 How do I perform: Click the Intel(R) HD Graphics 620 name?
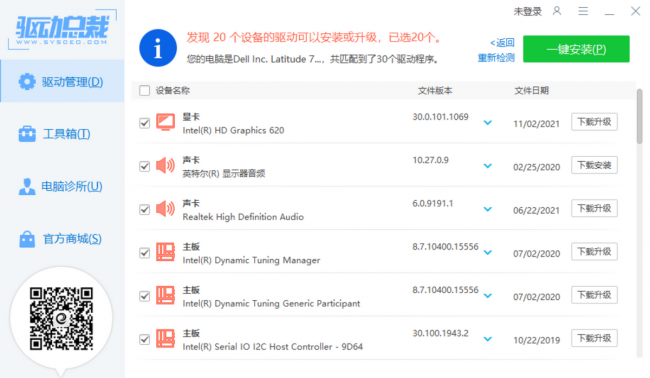pos(233,130)
